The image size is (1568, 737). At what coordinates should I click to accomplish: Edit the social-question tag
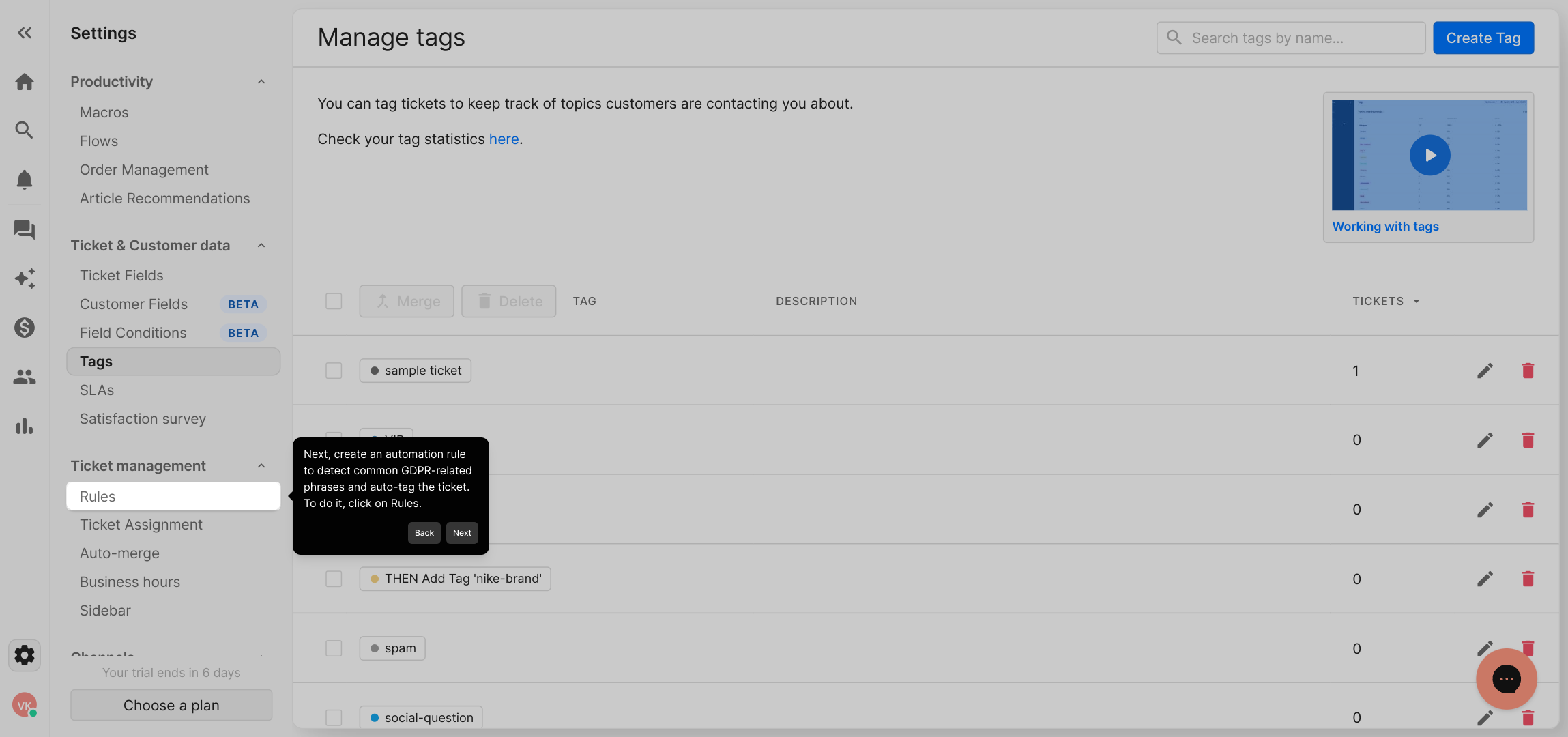click(x=1485, y=717)
